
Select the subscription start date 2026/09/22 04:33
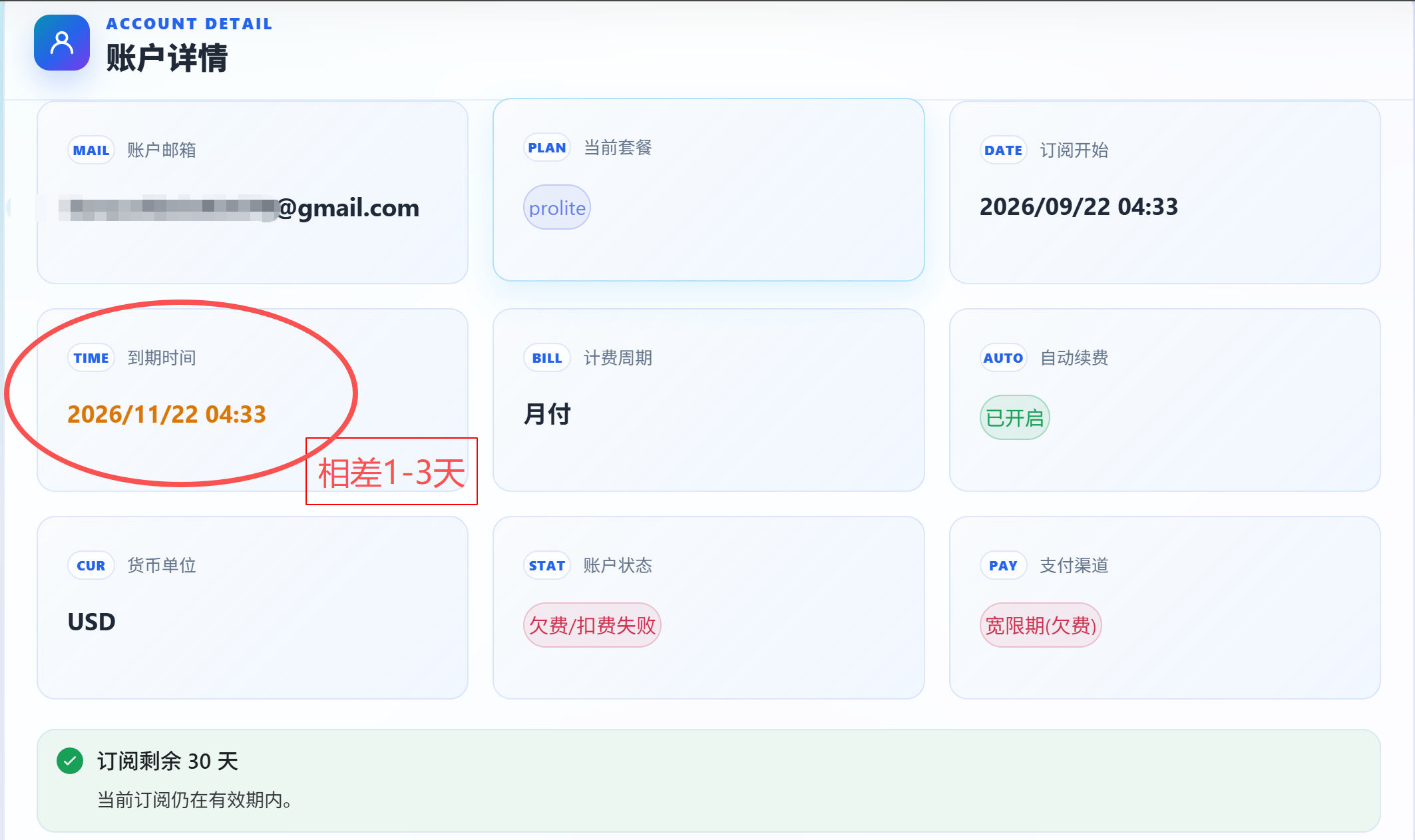tap(1079, 207)
